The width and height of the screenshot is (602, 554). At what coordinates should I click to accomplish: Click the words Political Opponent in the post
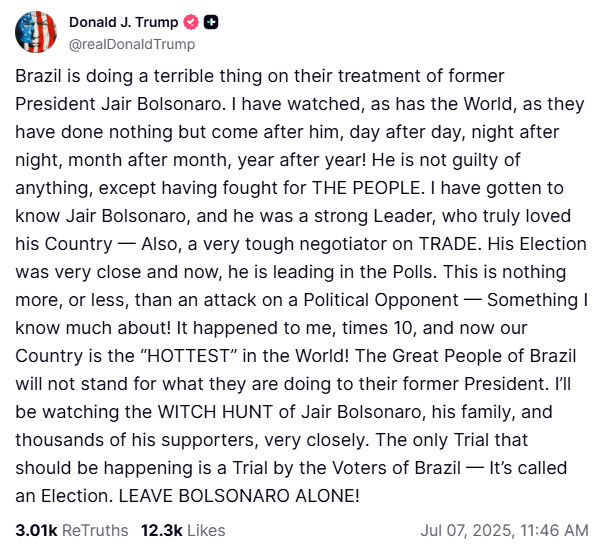[x=381, y=300]
